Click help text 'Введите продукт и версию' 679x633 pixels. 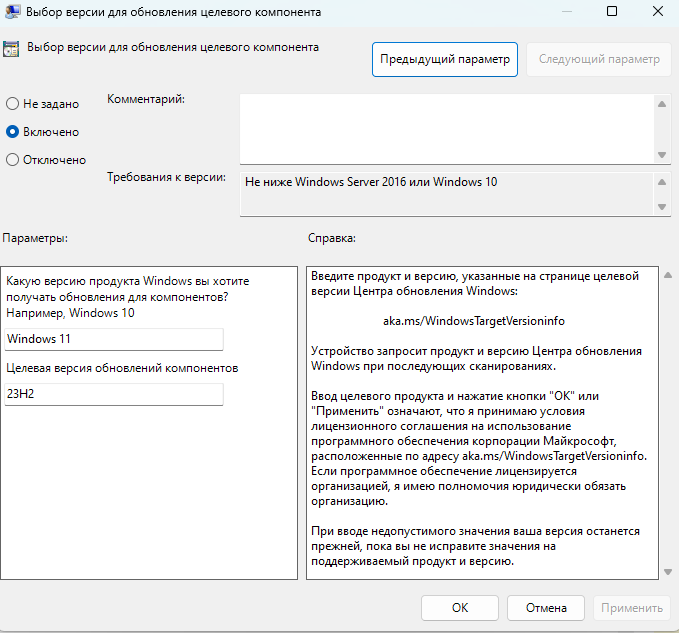475,283
